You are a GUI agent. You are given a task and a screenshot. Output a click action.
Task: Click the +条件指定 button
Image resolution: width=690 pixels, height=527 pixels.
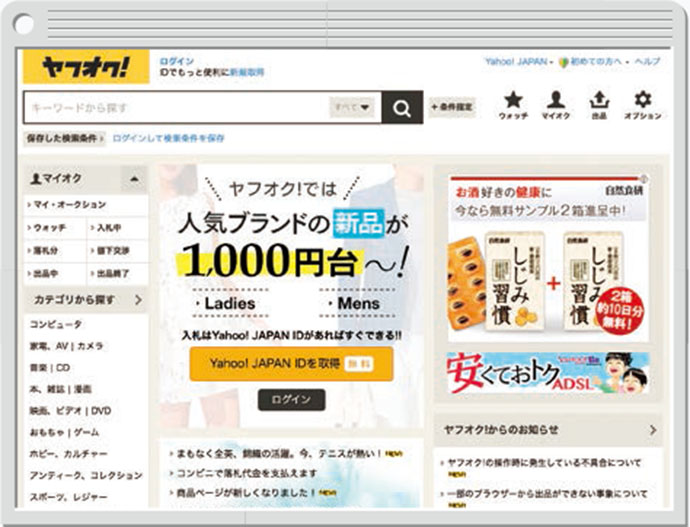pyautogui.click(x=452, y=107)
